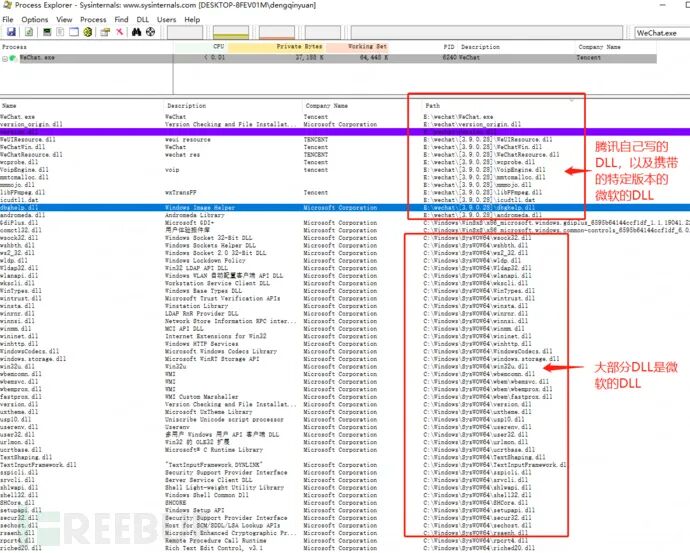Click the yellow-green CPU usage mini graph
The width and height of the screenshot is (690, 553).
(x=231, y=32)
